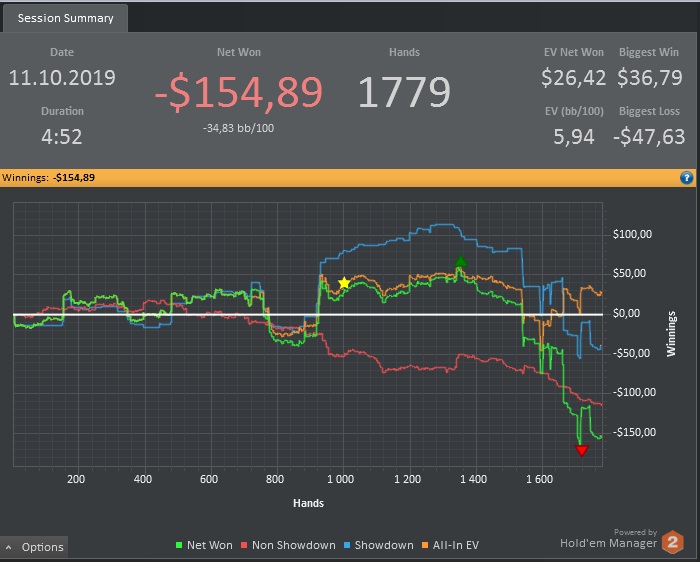Click the Biggest Loss value -$47,63
The height and width of the screenshot is (562, 700).
coord(649,137)
